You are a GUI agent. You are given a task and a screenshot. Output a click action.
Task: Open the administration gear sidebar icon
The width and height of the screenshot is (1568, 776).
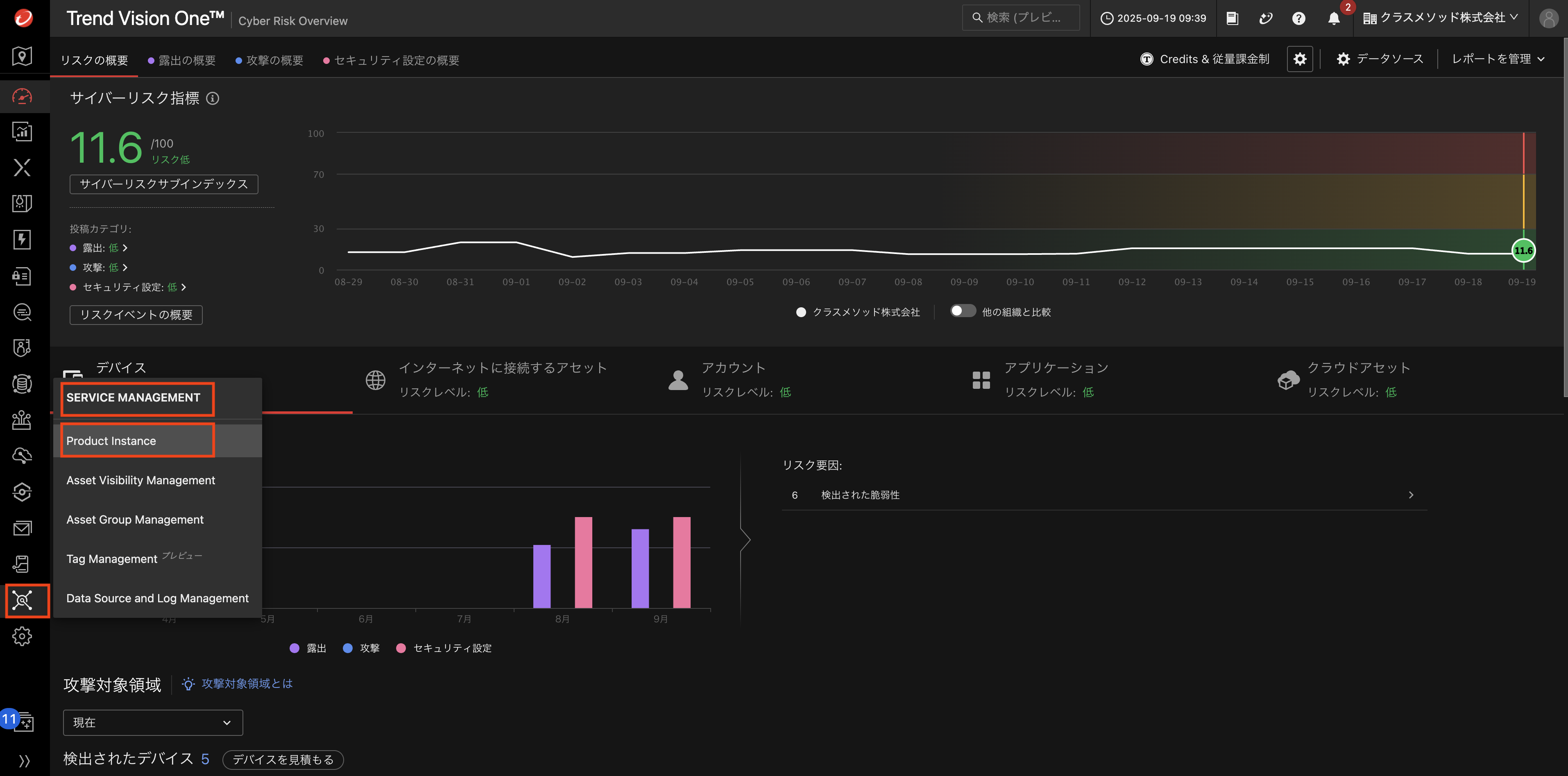(23, 636)
